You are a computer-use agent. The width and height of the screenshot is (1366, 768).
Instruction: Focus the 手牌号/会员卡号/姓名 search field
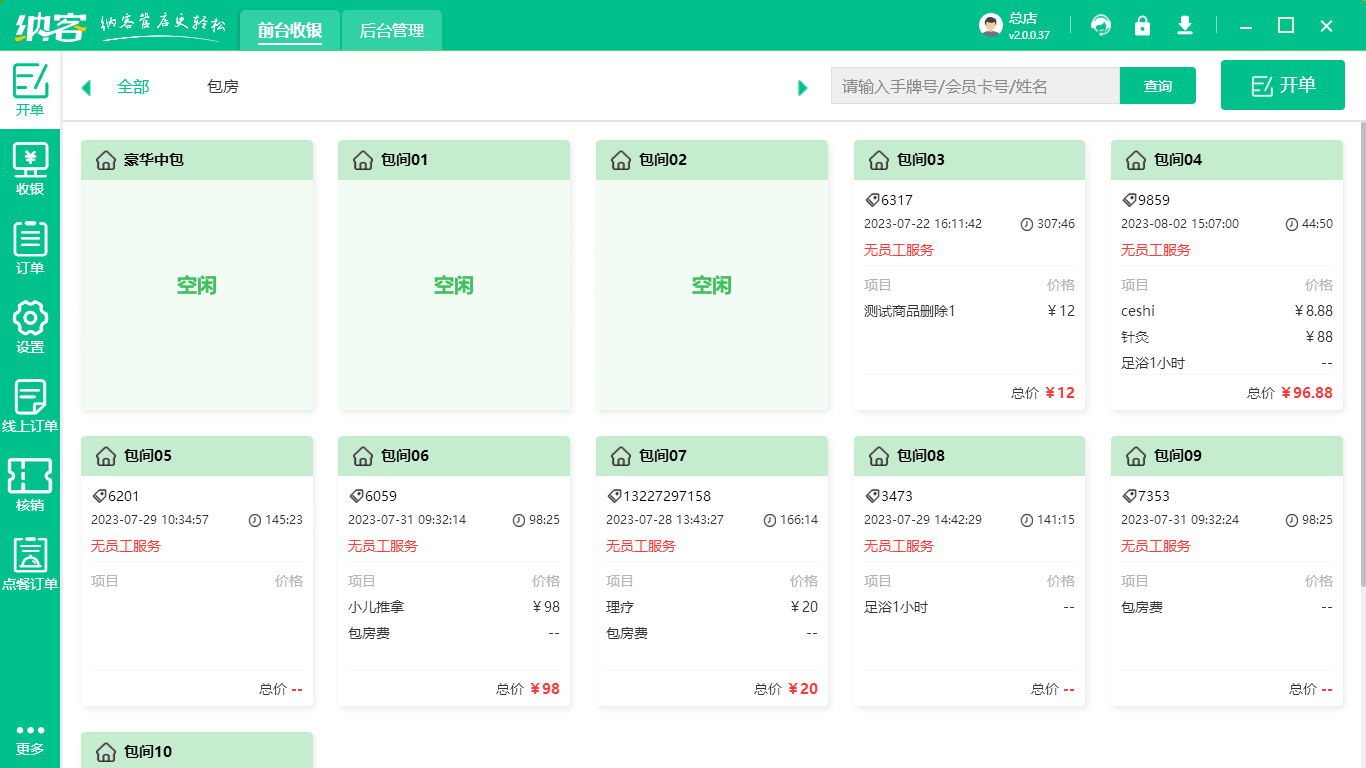(975, 86)
